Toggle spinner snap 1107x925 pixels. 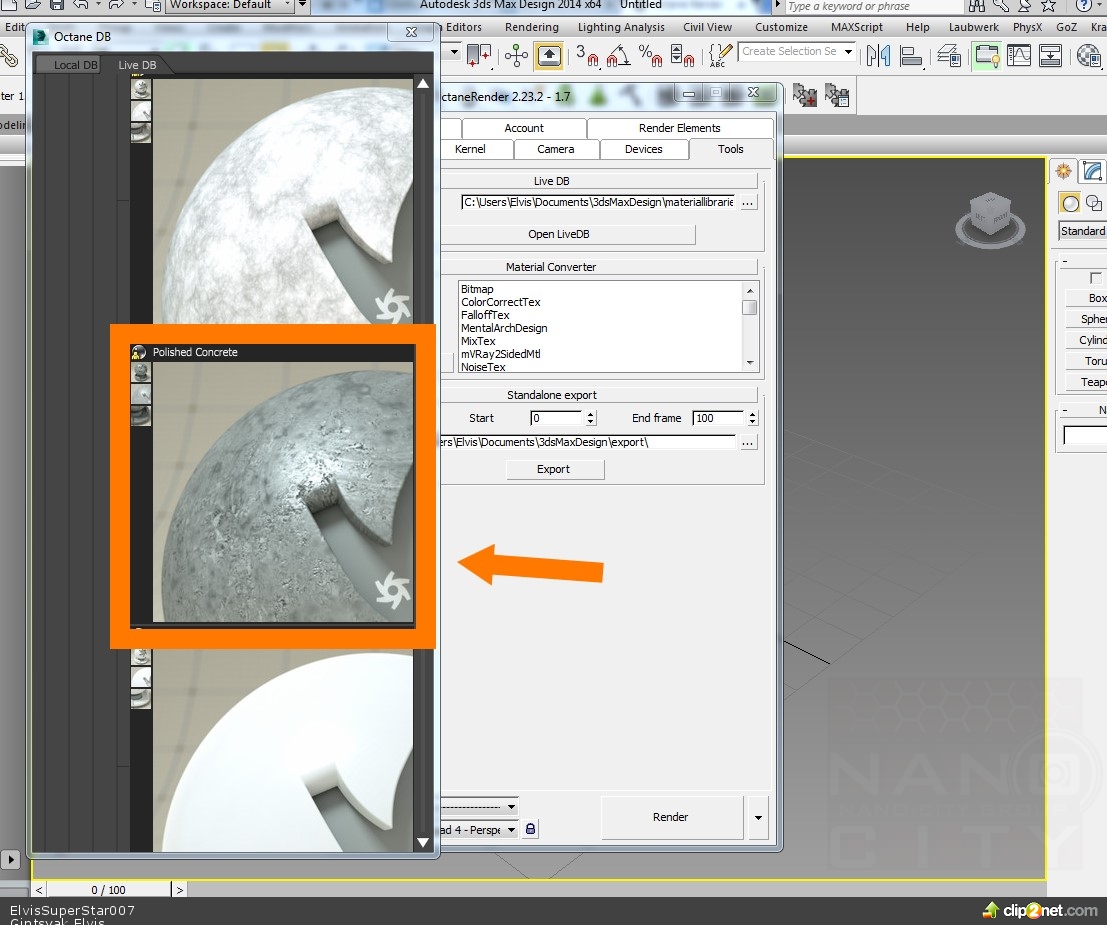tap(682, 55)
